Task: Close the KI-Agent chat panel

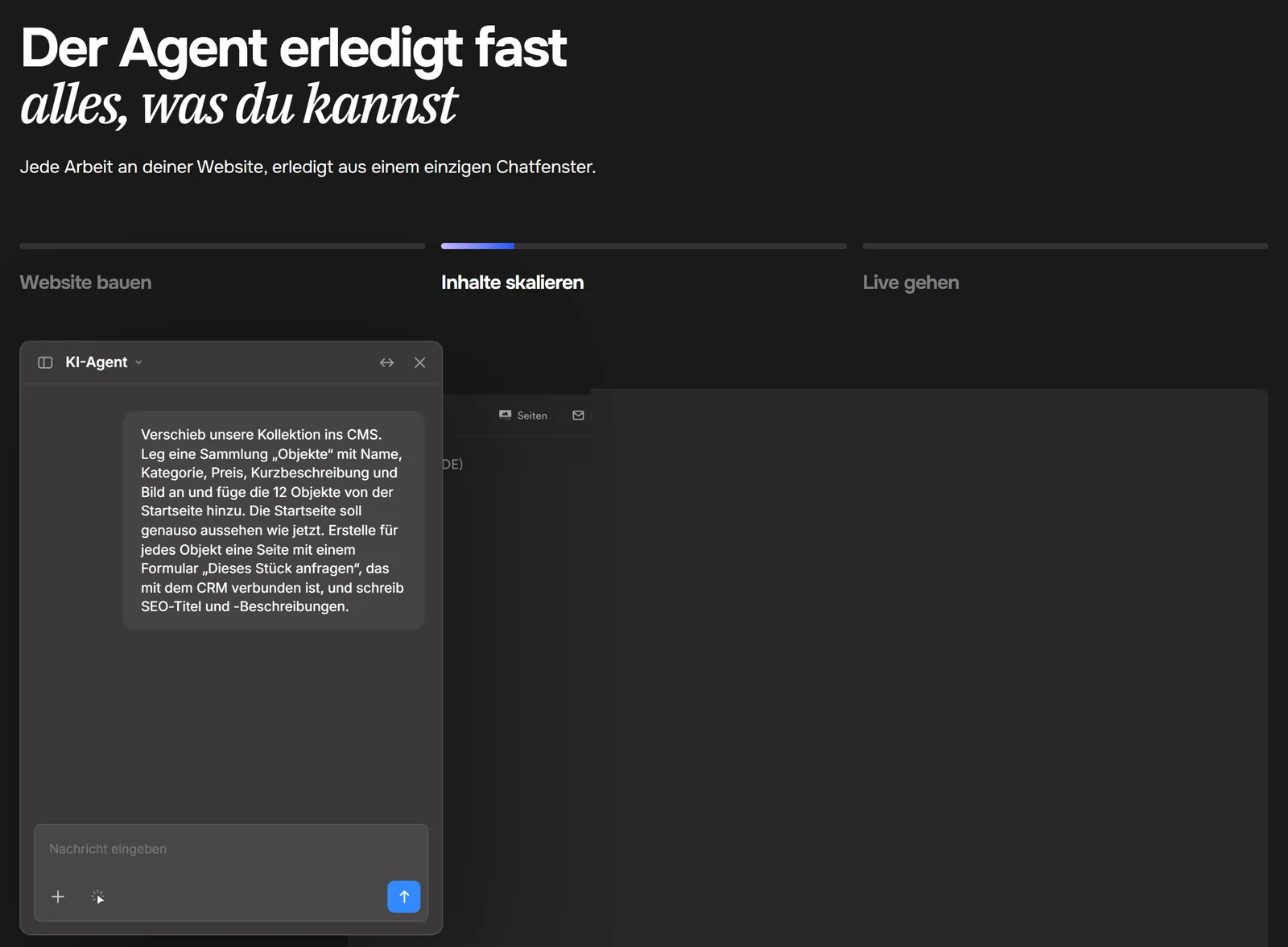Action: pos(419,362)
